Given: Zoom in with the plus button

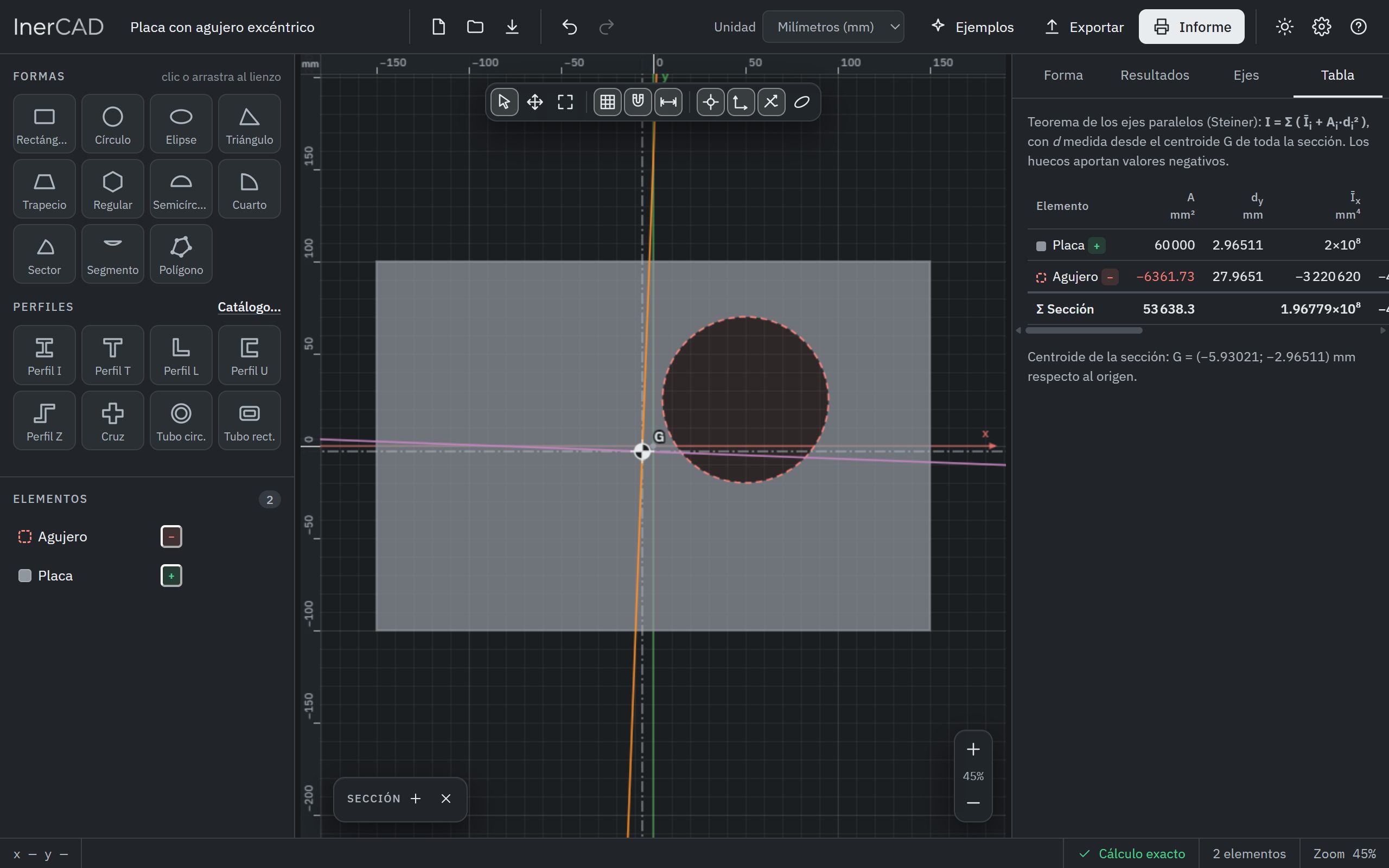Looking at the screenshot, I should (973, 750).
